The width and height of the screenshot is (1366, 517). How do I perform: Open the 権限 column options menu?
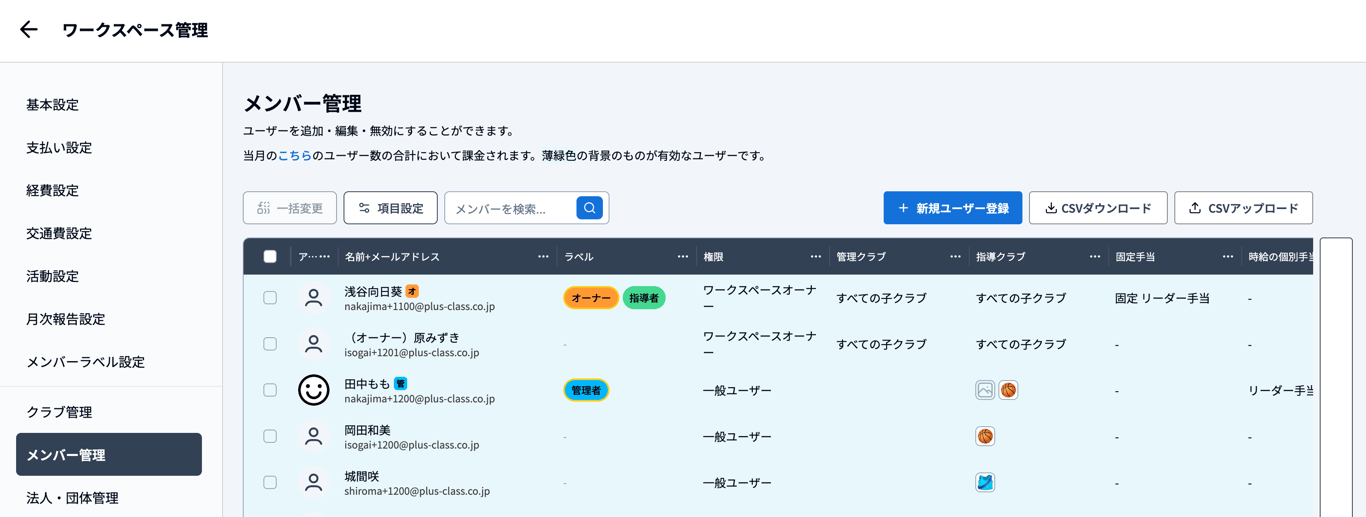click(815, 257)
